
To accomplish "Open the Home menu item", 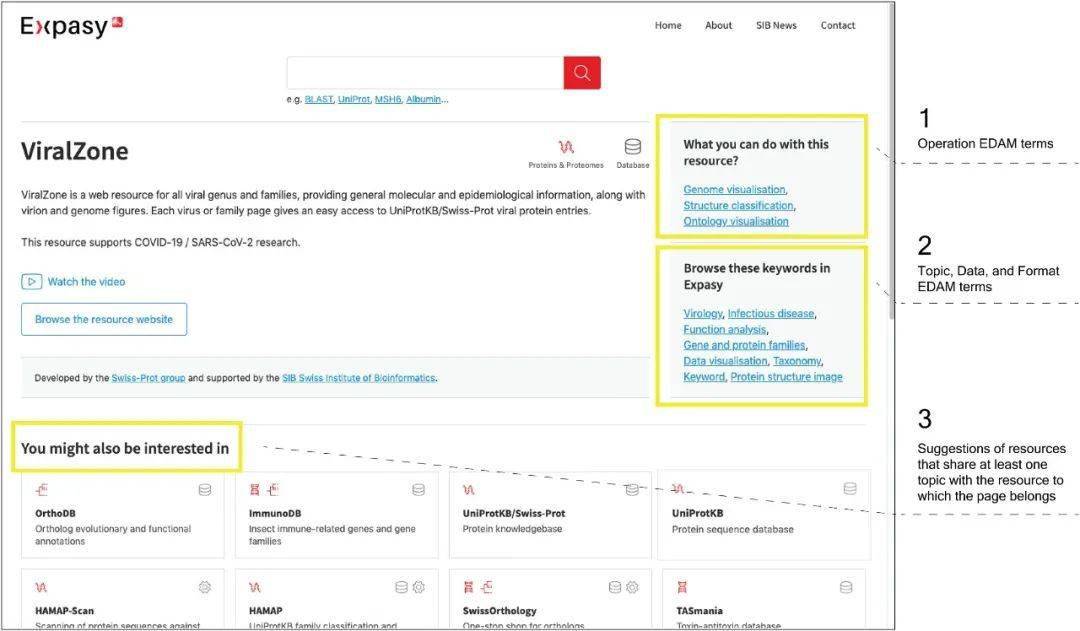I will point(668,26).
